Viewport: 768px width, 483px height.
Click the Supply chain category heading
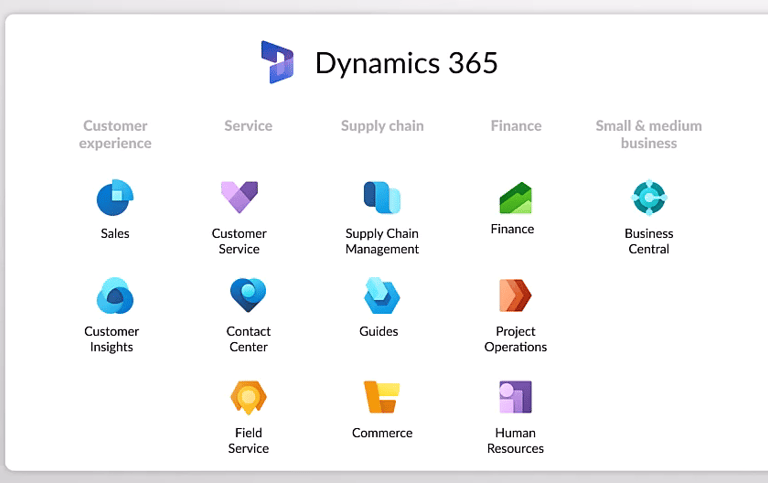point(382,126)
